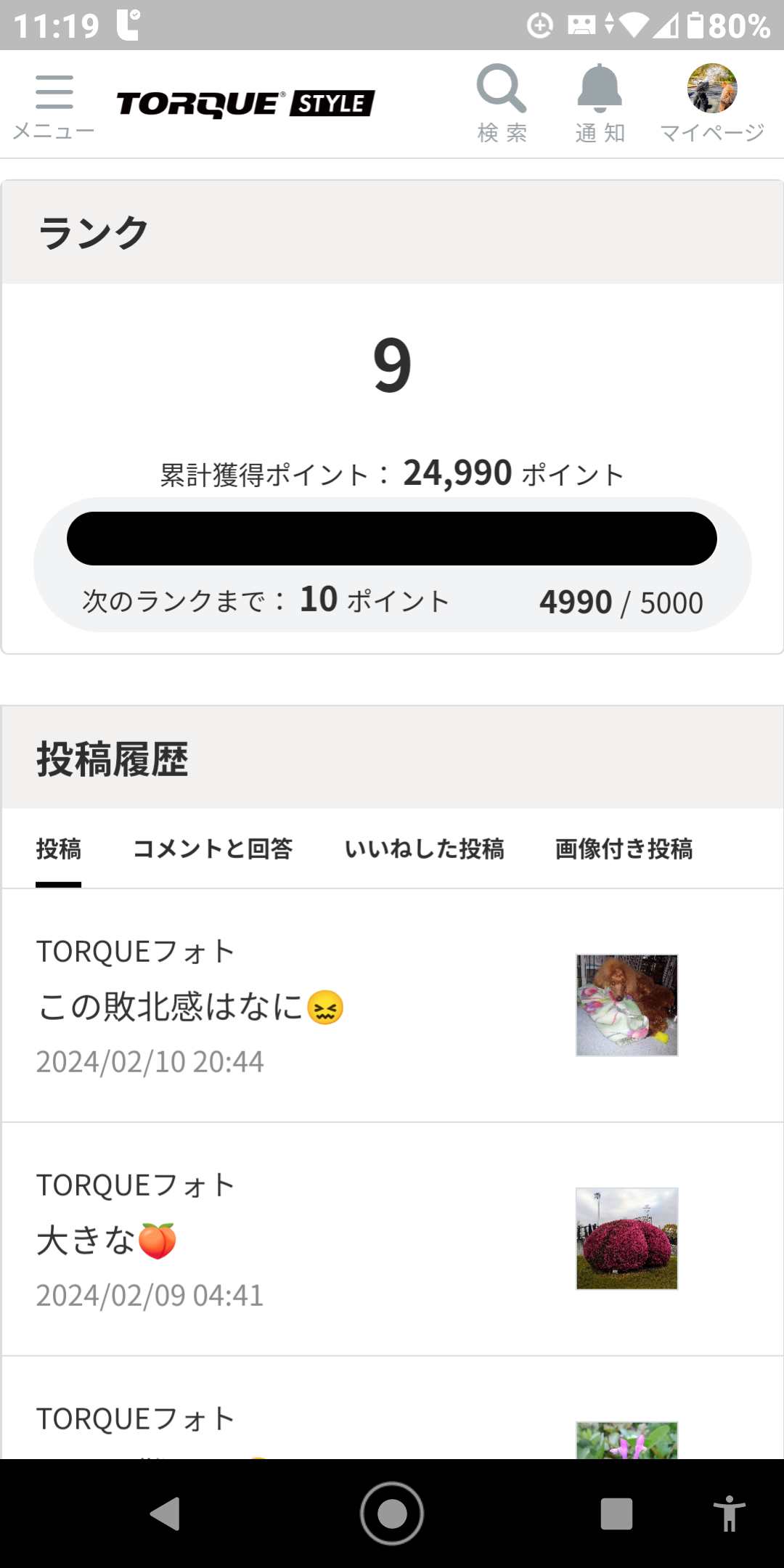The height and width of the screenshot is (1568, 784).
Task: Tap the brown dog photo thumbnail
Action: click(626, 1005)
